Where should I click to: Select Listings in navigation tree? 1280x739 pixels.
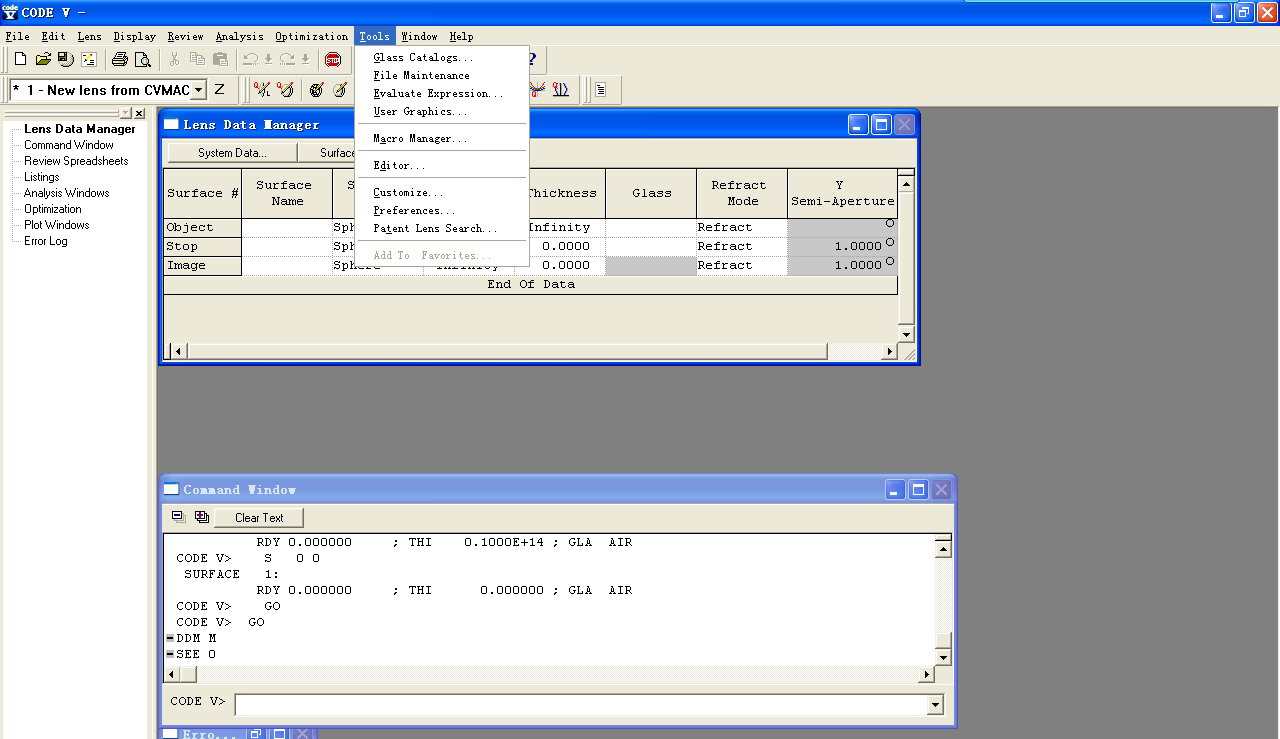point(42,177)
